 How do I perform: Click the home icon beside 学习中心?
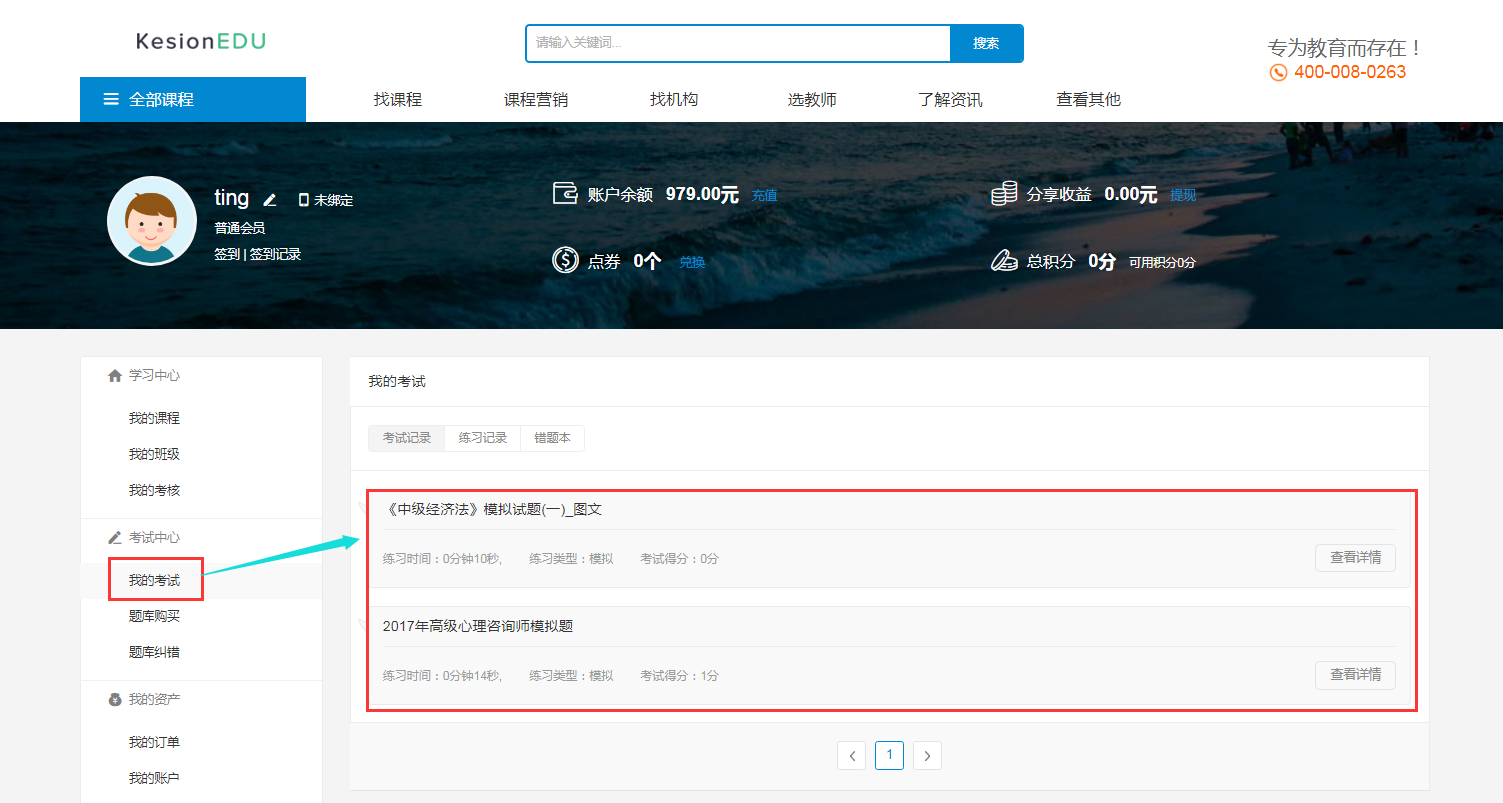pyautogui.click(x=114, y=376)
